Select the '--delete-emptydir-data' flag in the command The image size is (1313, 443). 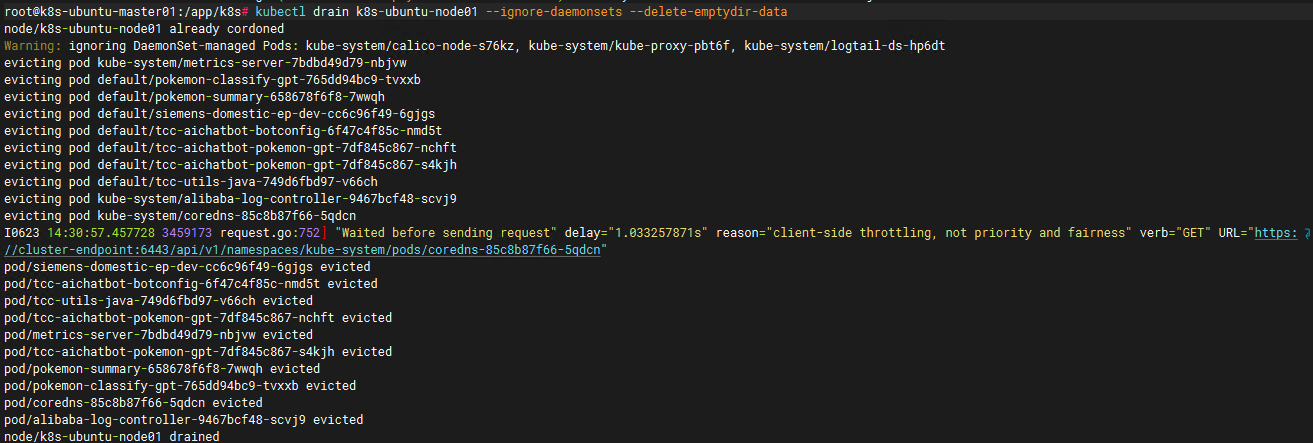tap(707, 11)
